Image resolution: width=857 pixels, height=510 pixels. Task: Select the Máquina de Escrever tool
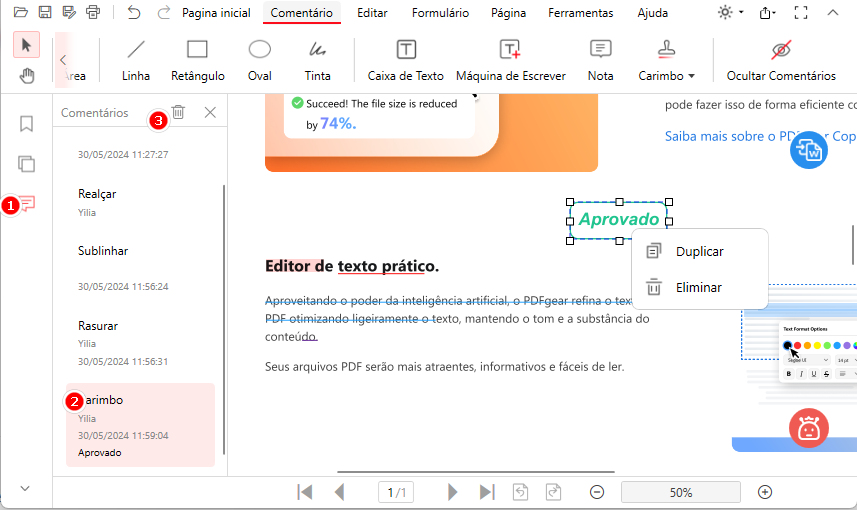click(x=510, y=61)
